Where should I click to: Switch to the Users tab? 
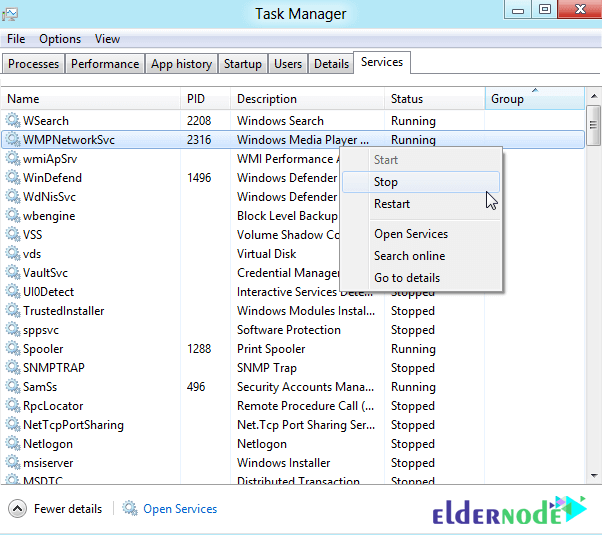coord(288,63)
